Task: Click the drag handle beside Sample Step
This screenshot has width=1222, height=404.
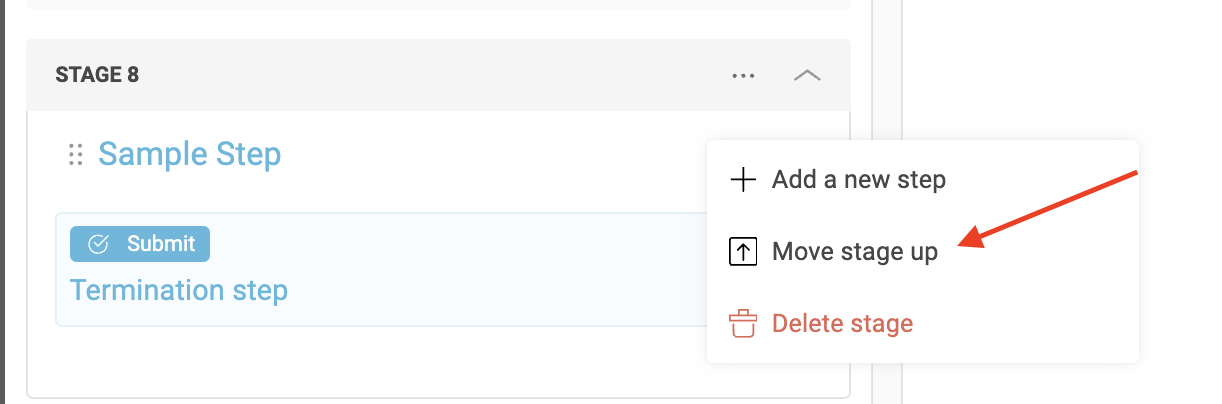Action: [x=74, y=155]
